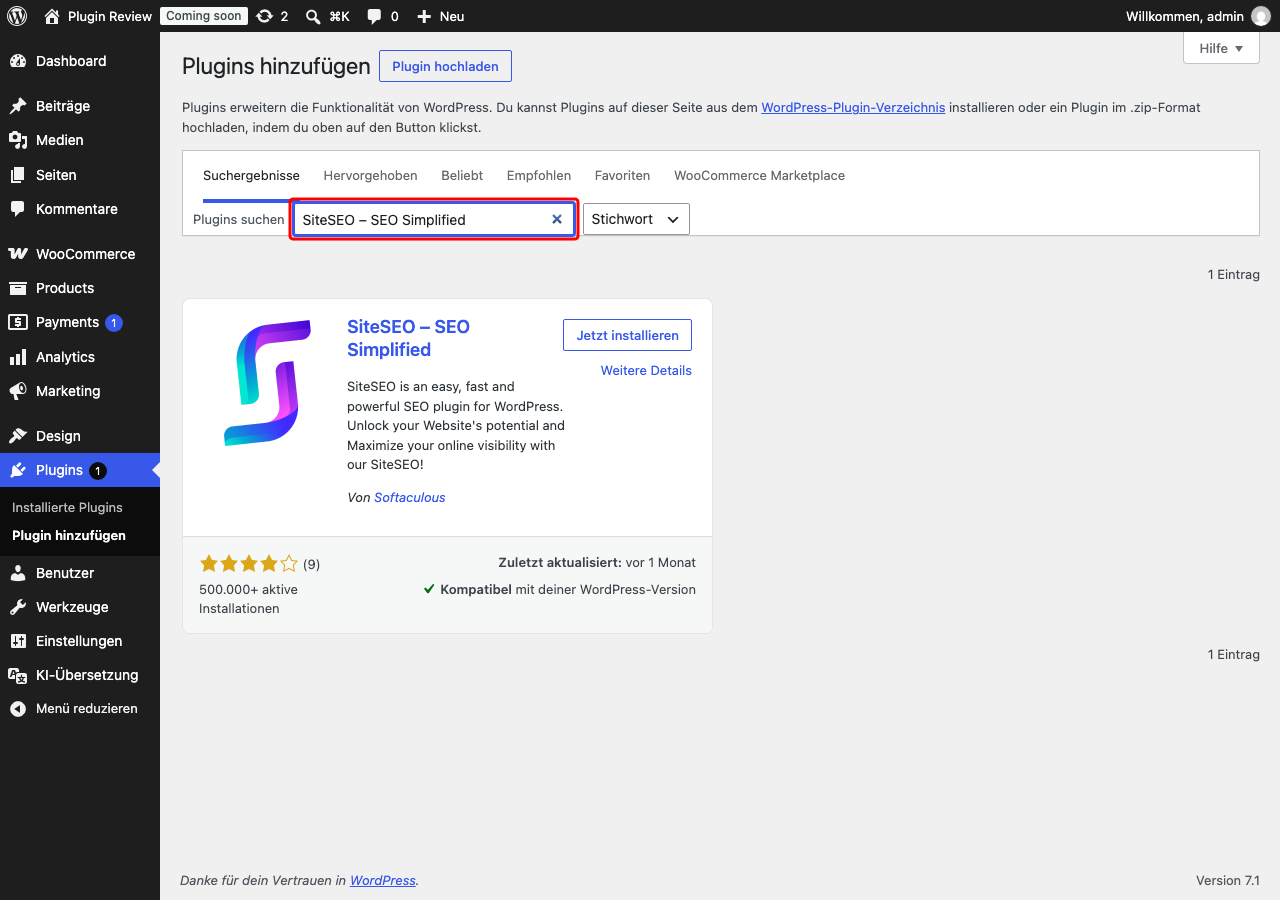1280x900 pixels.
Task: Click the Benutzer person icon
Action: pos(18,573)
